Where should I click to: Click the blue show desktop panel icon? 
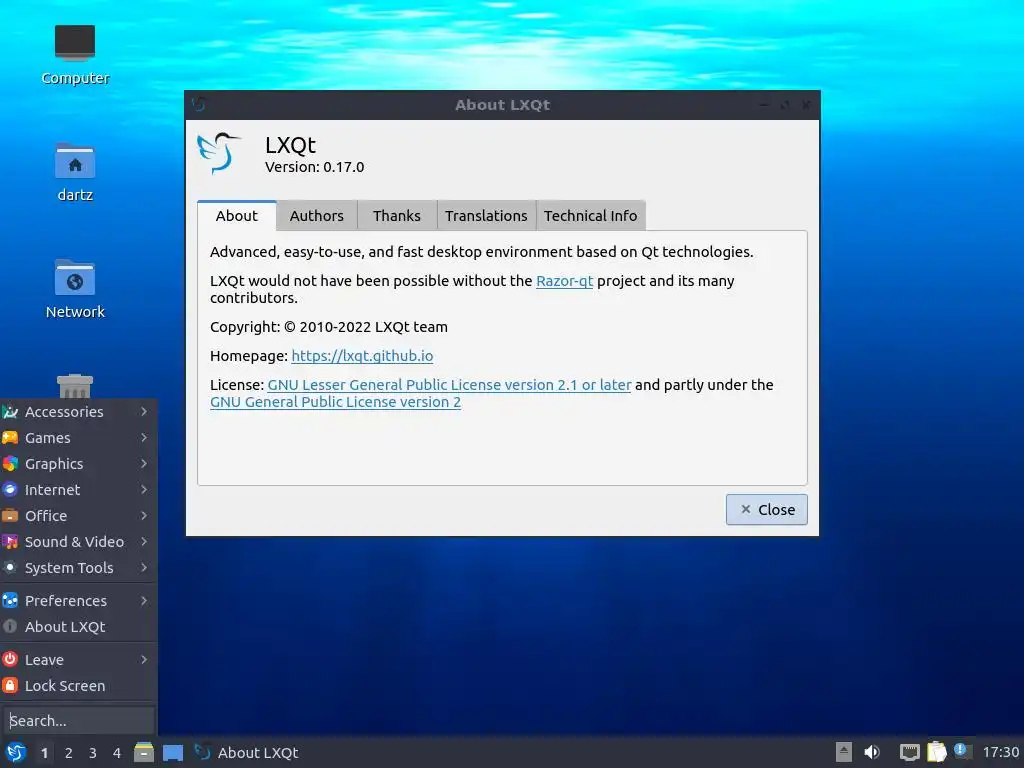pos(173,753)
